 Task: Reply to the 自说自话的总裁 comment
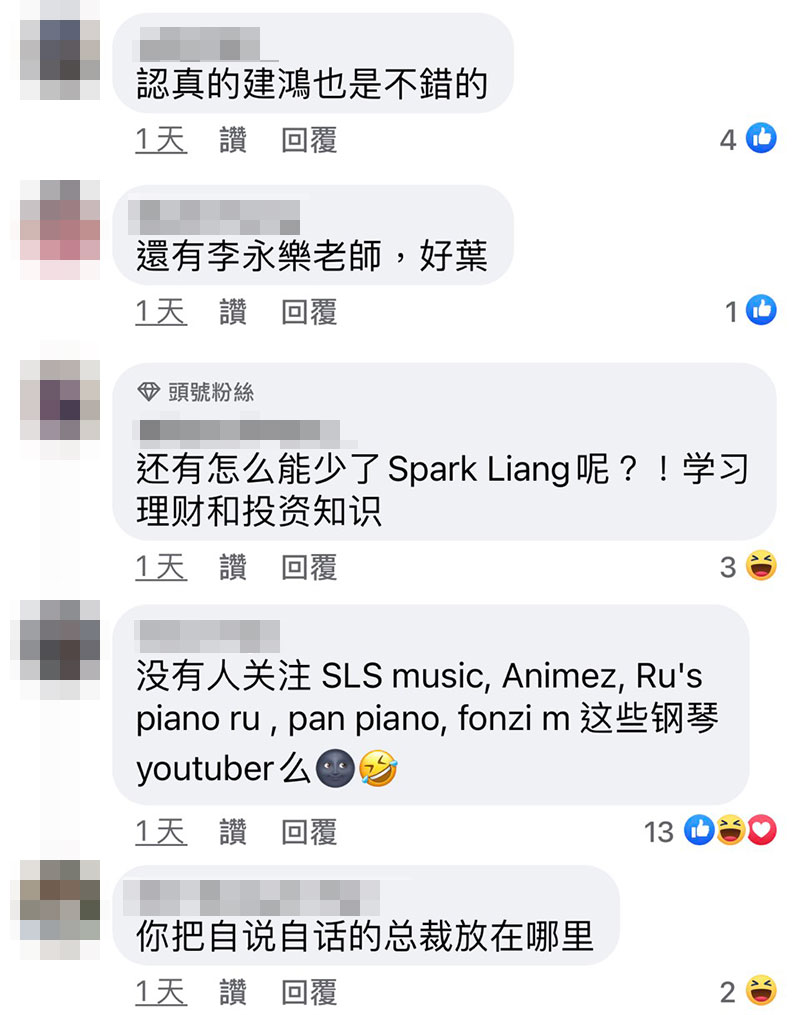(x=309, y=992)
